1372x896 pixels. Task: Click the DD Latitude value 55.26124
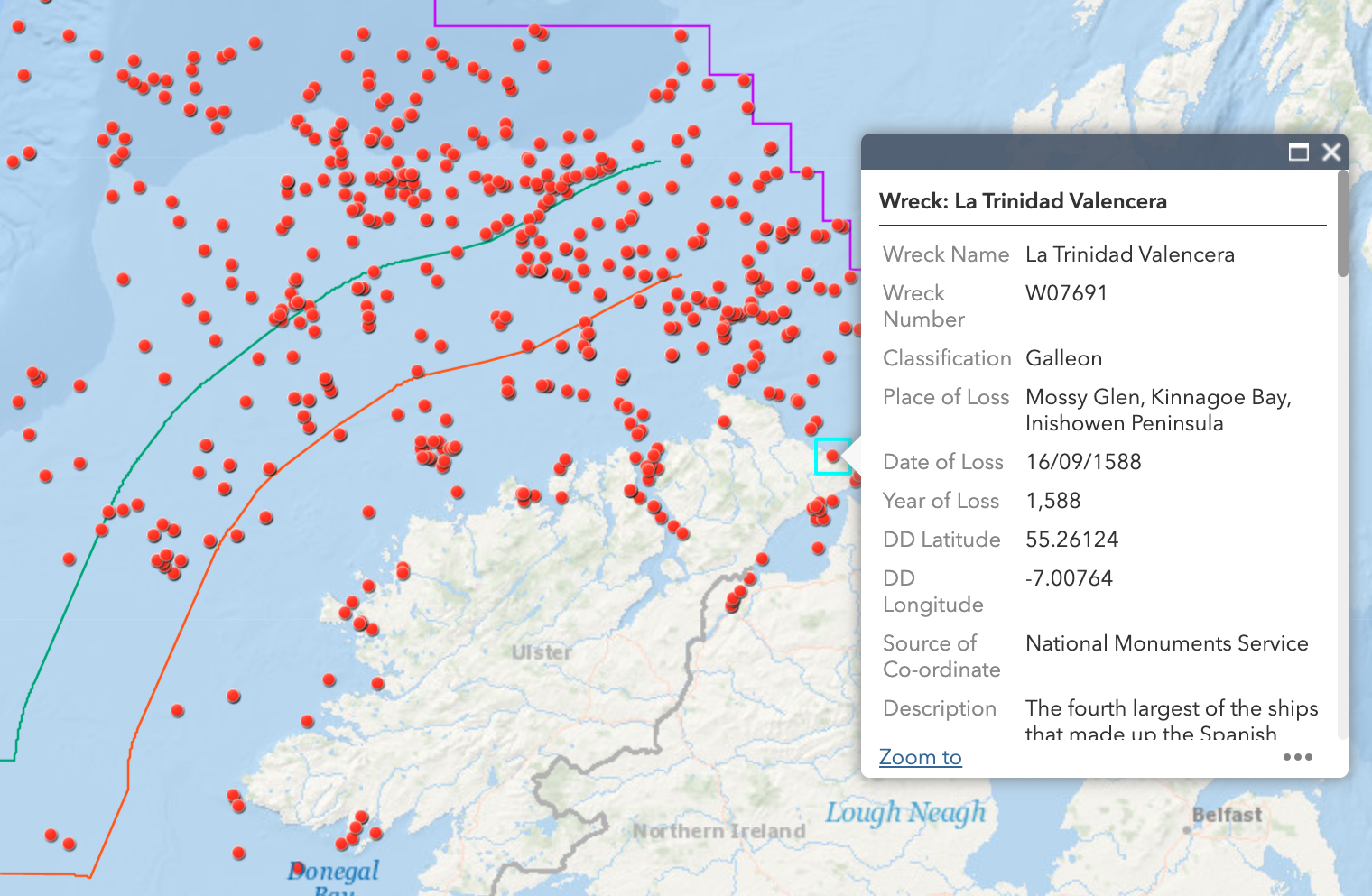[1071, 540]
